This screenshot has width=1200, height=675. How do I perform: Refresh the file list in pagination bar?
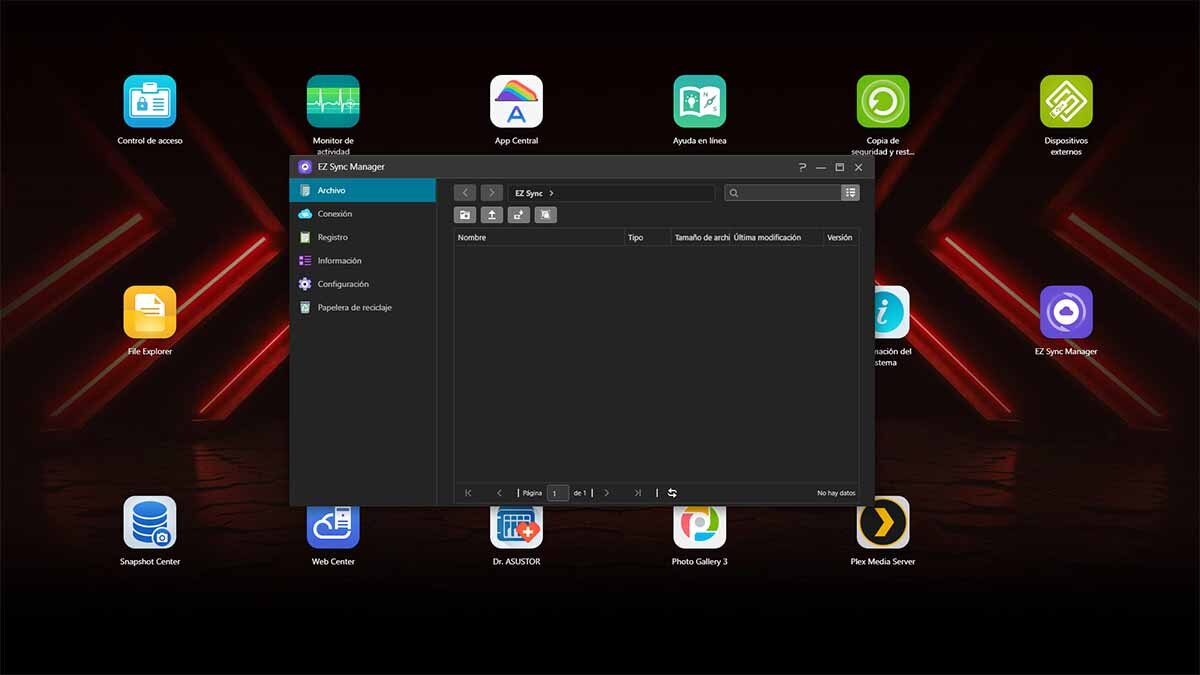[672, 493]
